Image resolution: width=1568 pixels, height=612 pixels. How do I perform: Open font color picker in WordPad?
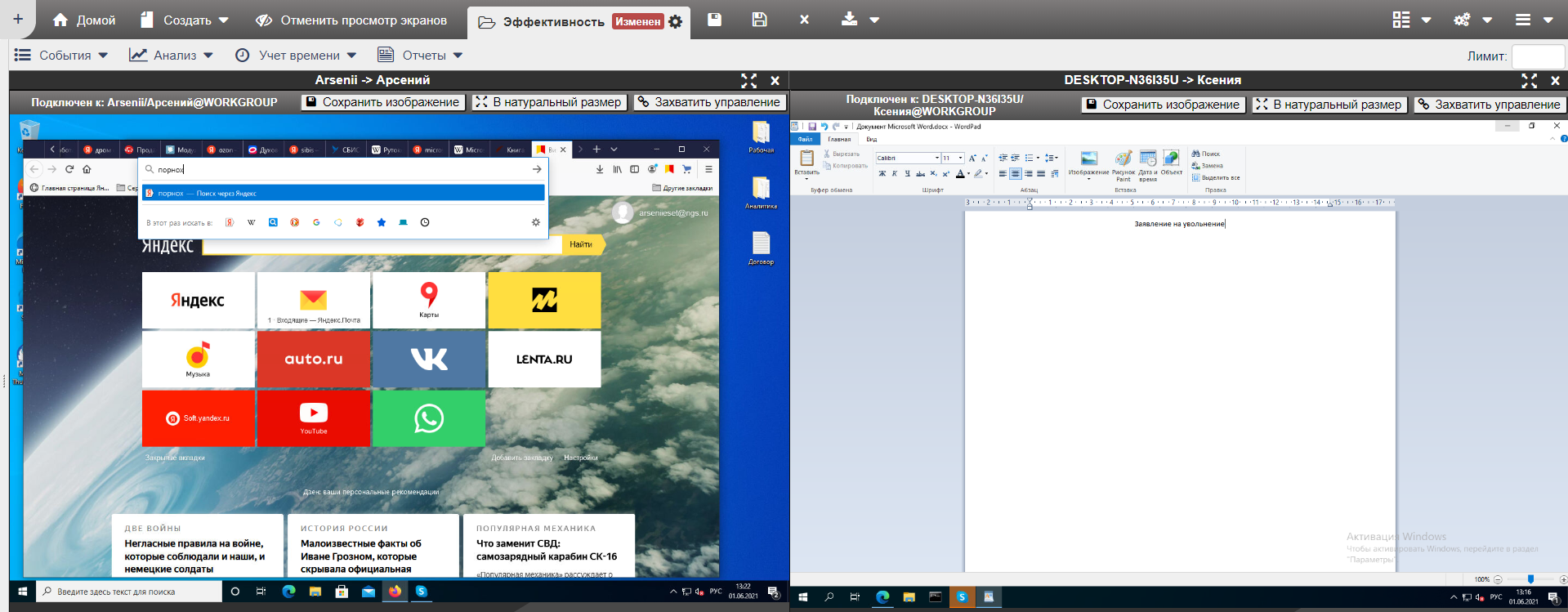click(963, 173)
